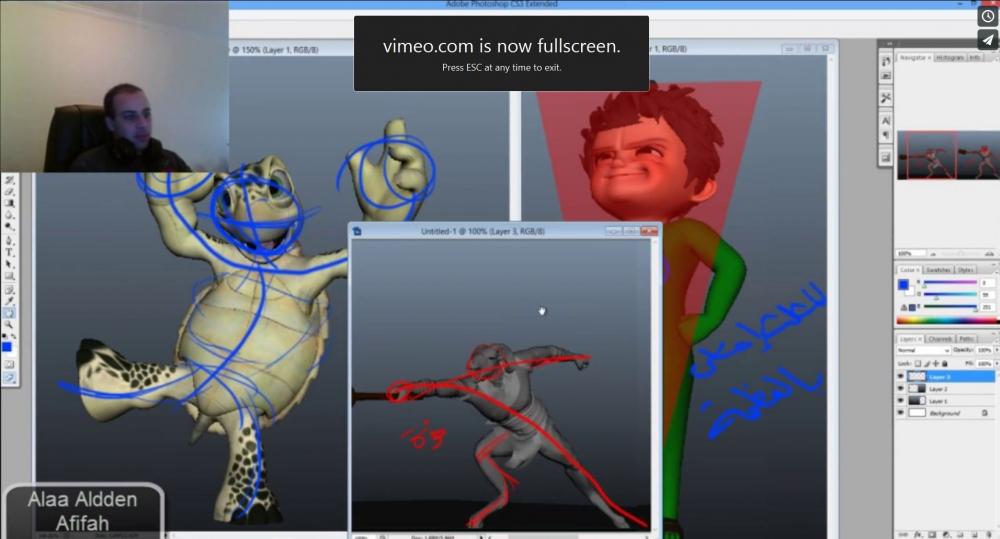Click the foreground color swatch in Color panel
This screenshot has height=539, width=1000.
904,284
